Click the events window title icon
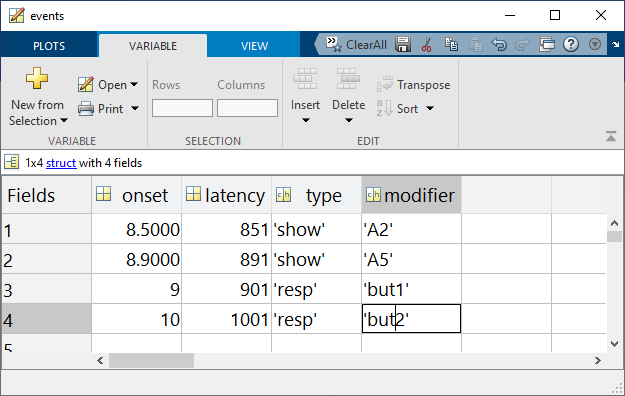The image size is (625, 396). (x=16, y=16)
